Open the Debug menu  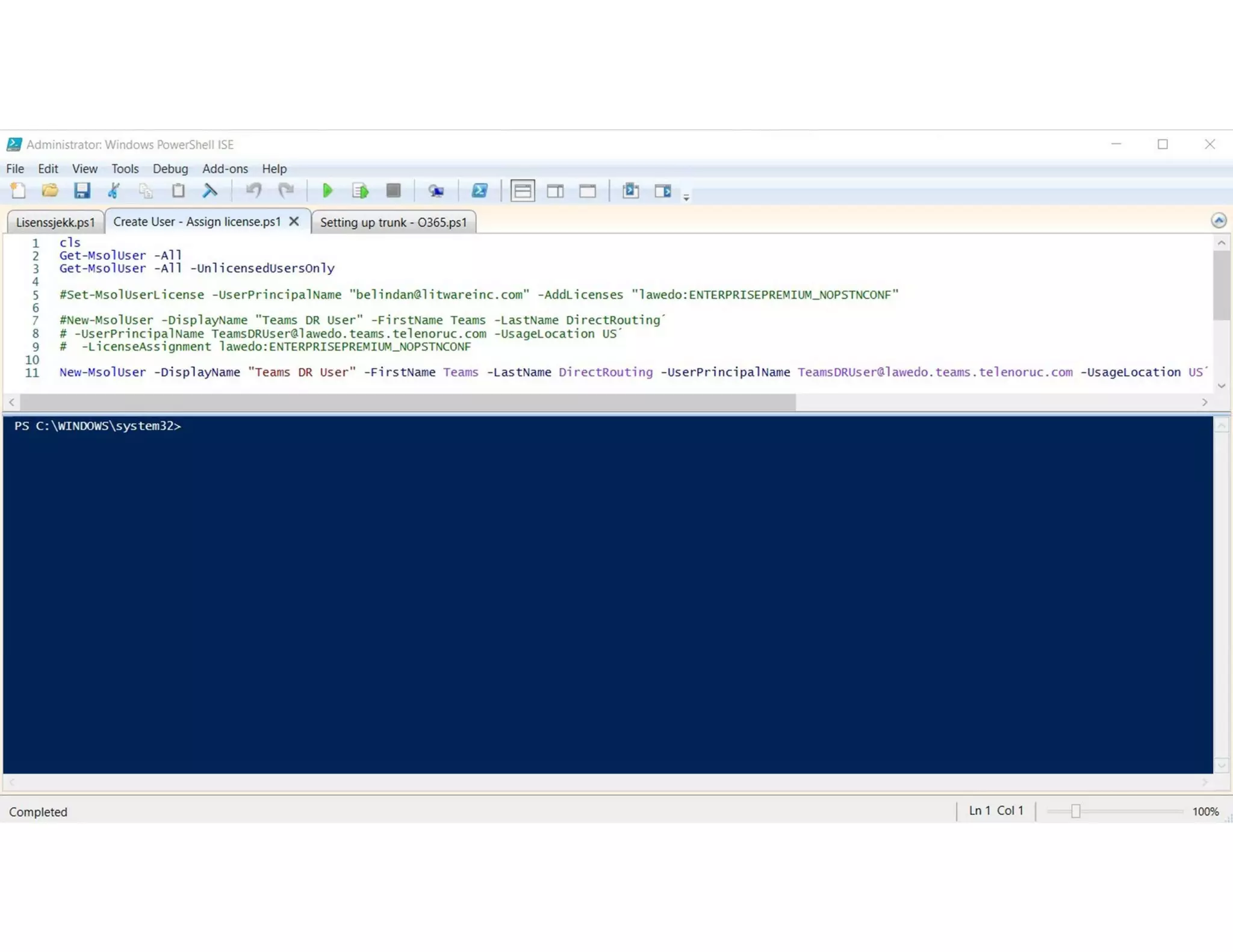(170, 169)
